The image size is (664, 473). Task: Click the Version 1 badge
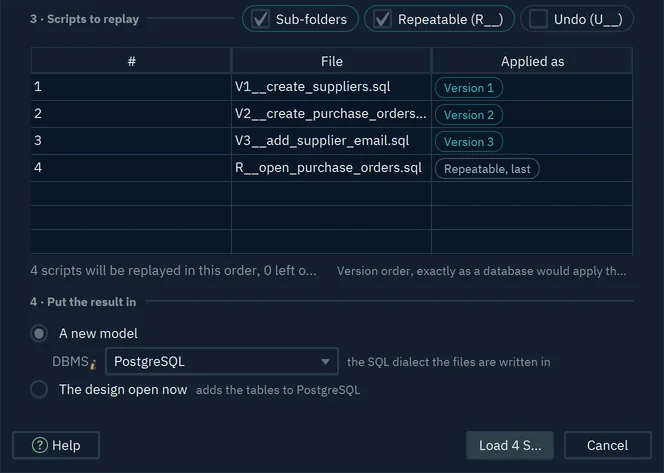(x=469, y=88)
